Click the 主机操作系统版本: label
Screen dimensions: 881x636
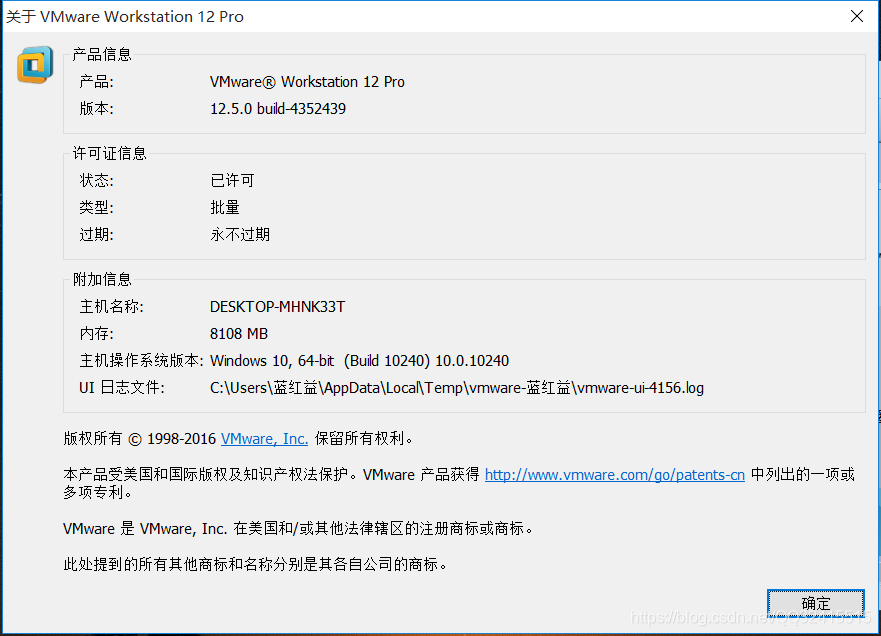pos(141,361)
